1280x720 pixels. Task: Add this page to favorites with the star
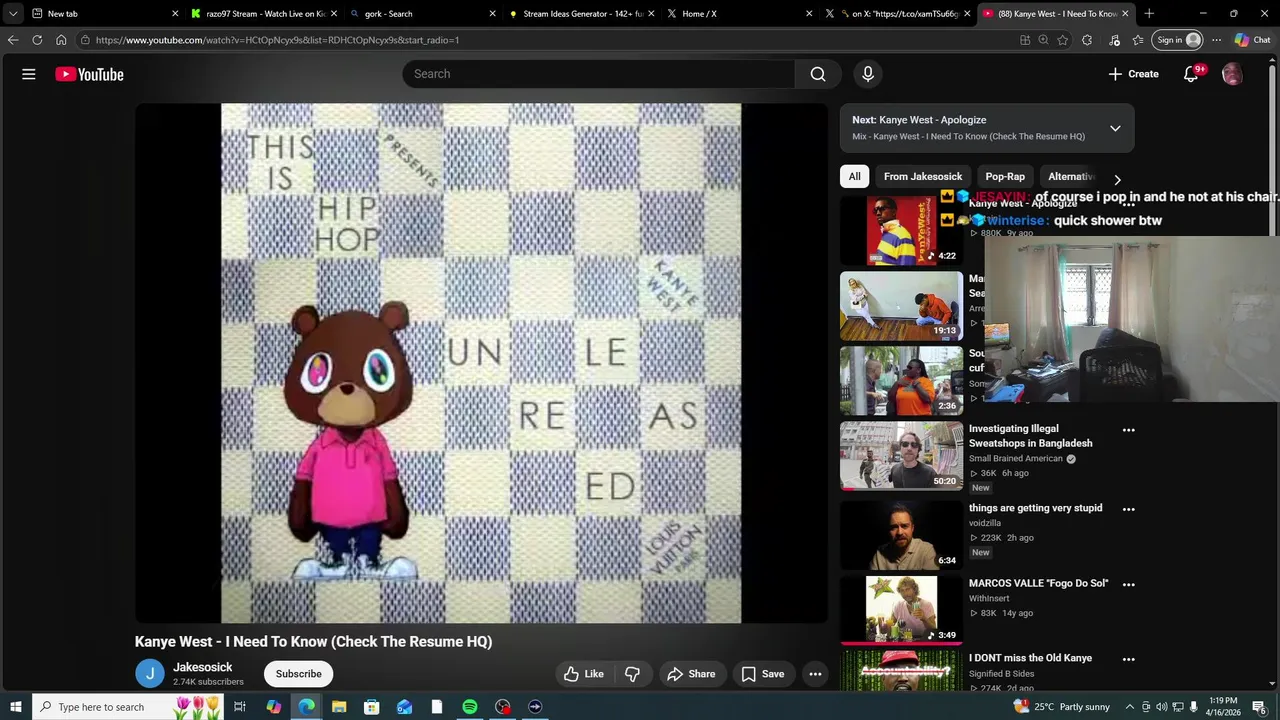pos(1063,40)
